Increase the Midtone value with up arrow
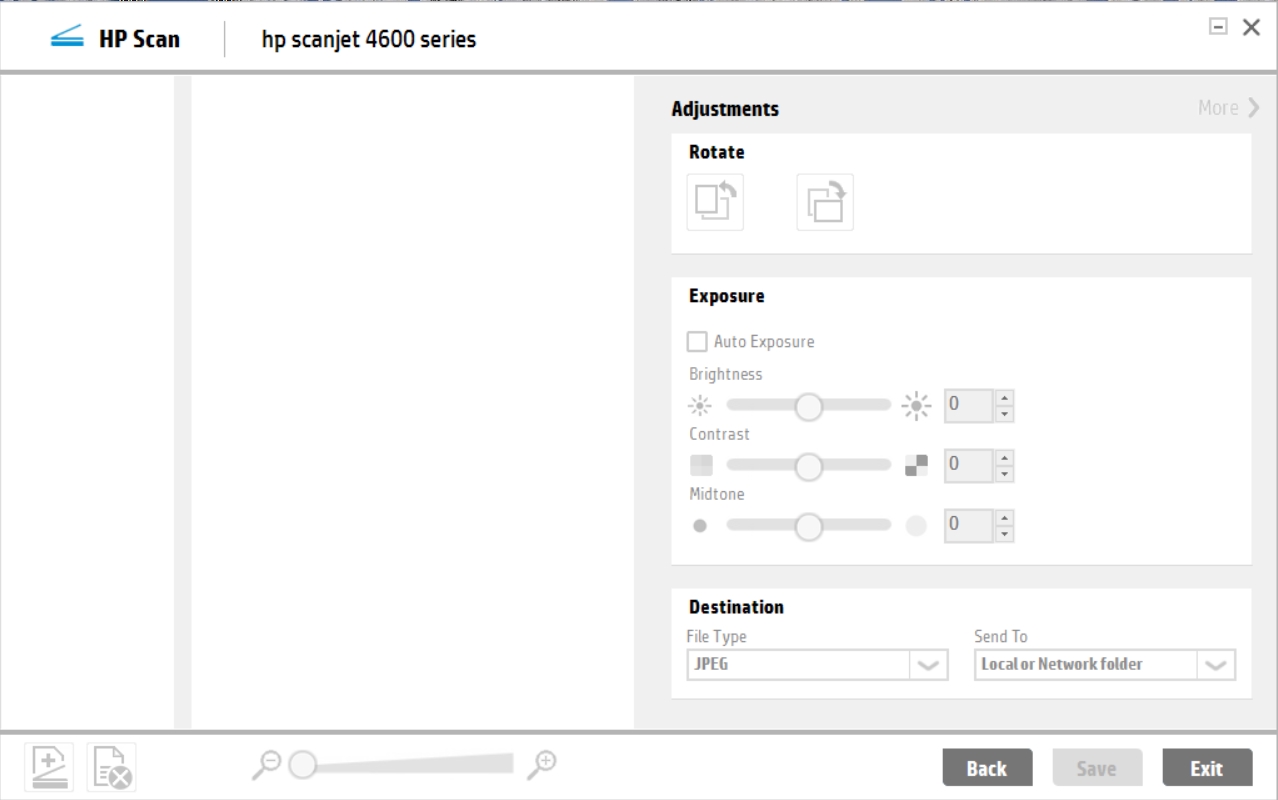The height and width of the screenshot is (800, 1278). 1005,517
